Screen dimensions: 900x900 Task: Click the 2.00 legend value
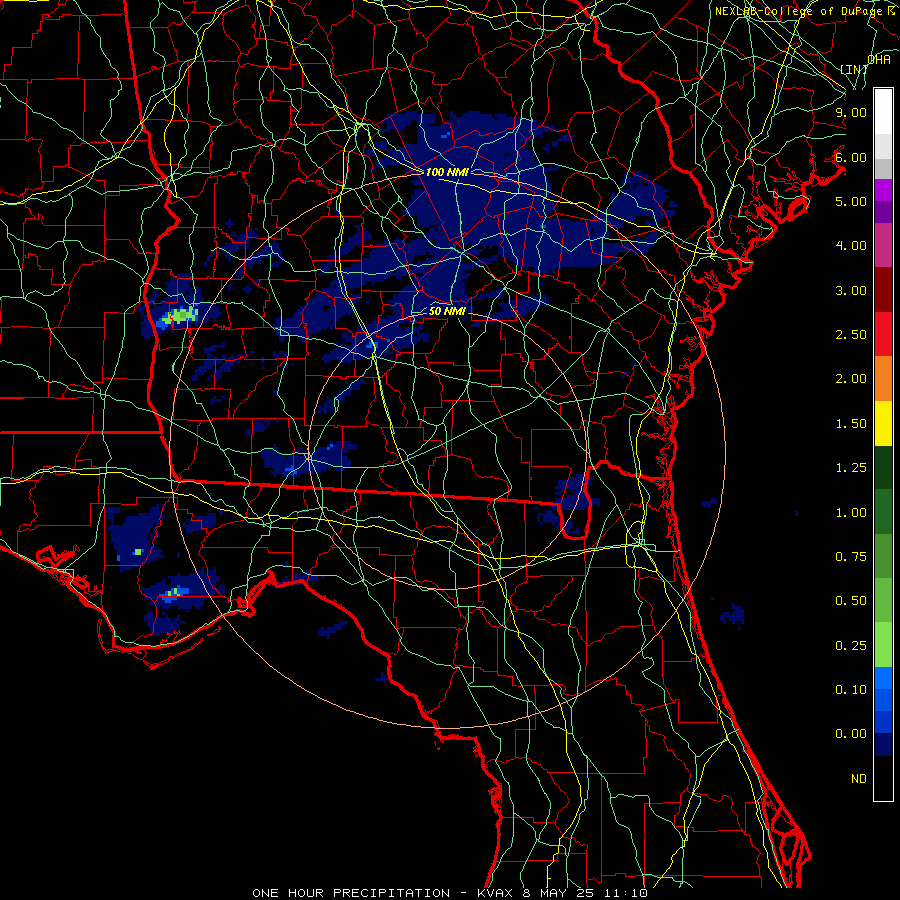(x=851, y=379)
